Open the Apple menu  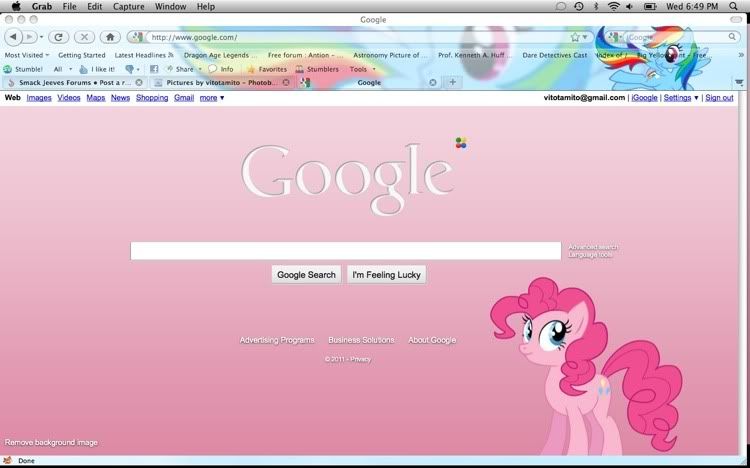pyautogui.click(x=16, y=6)
